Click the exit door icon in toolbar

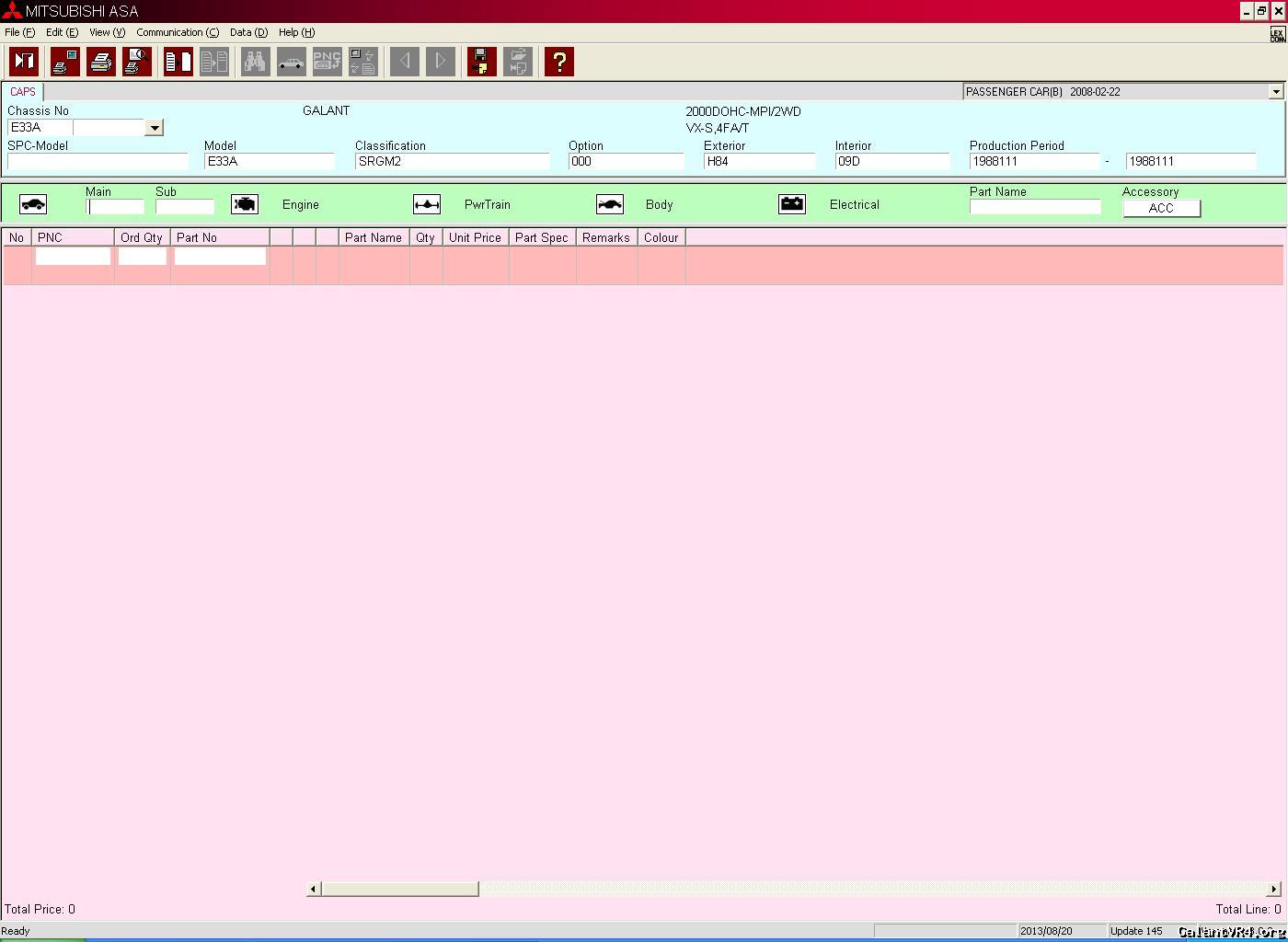click(x=24, y=62)
